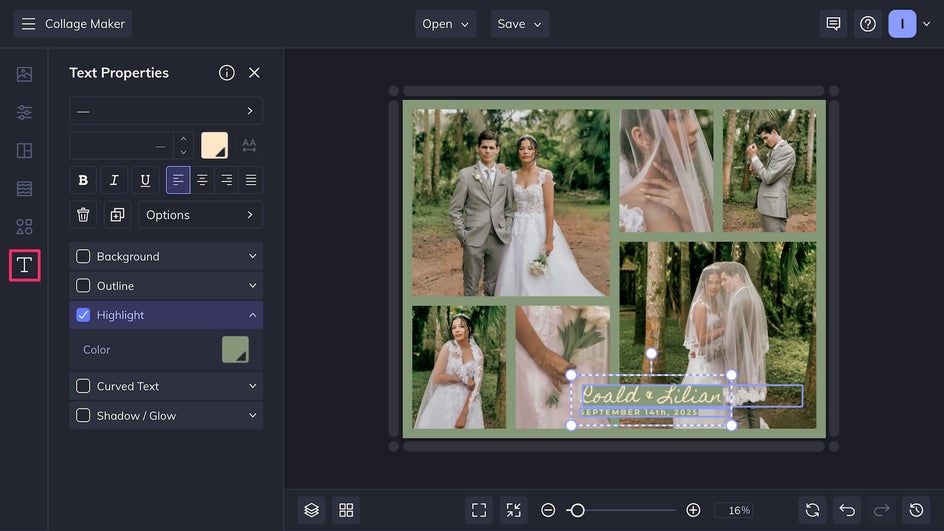Expand the account dropdown arrow
This screenshot has width=944, height=531.
pyautogui.click(x=927, y=24)
